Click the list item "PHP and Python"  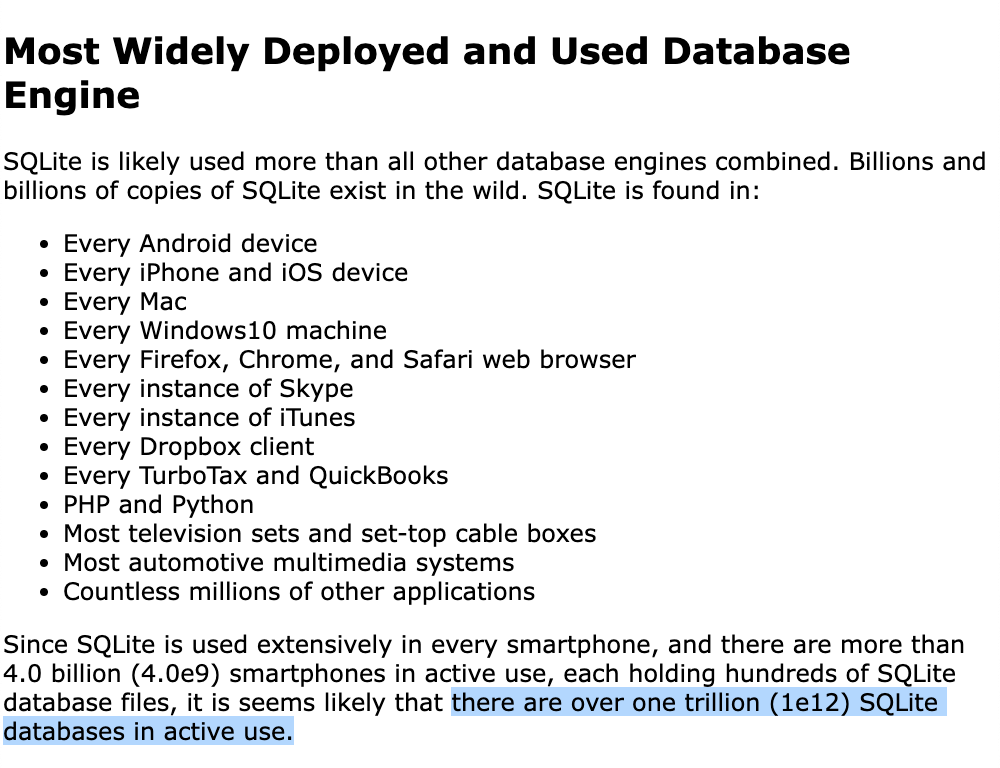158,505
